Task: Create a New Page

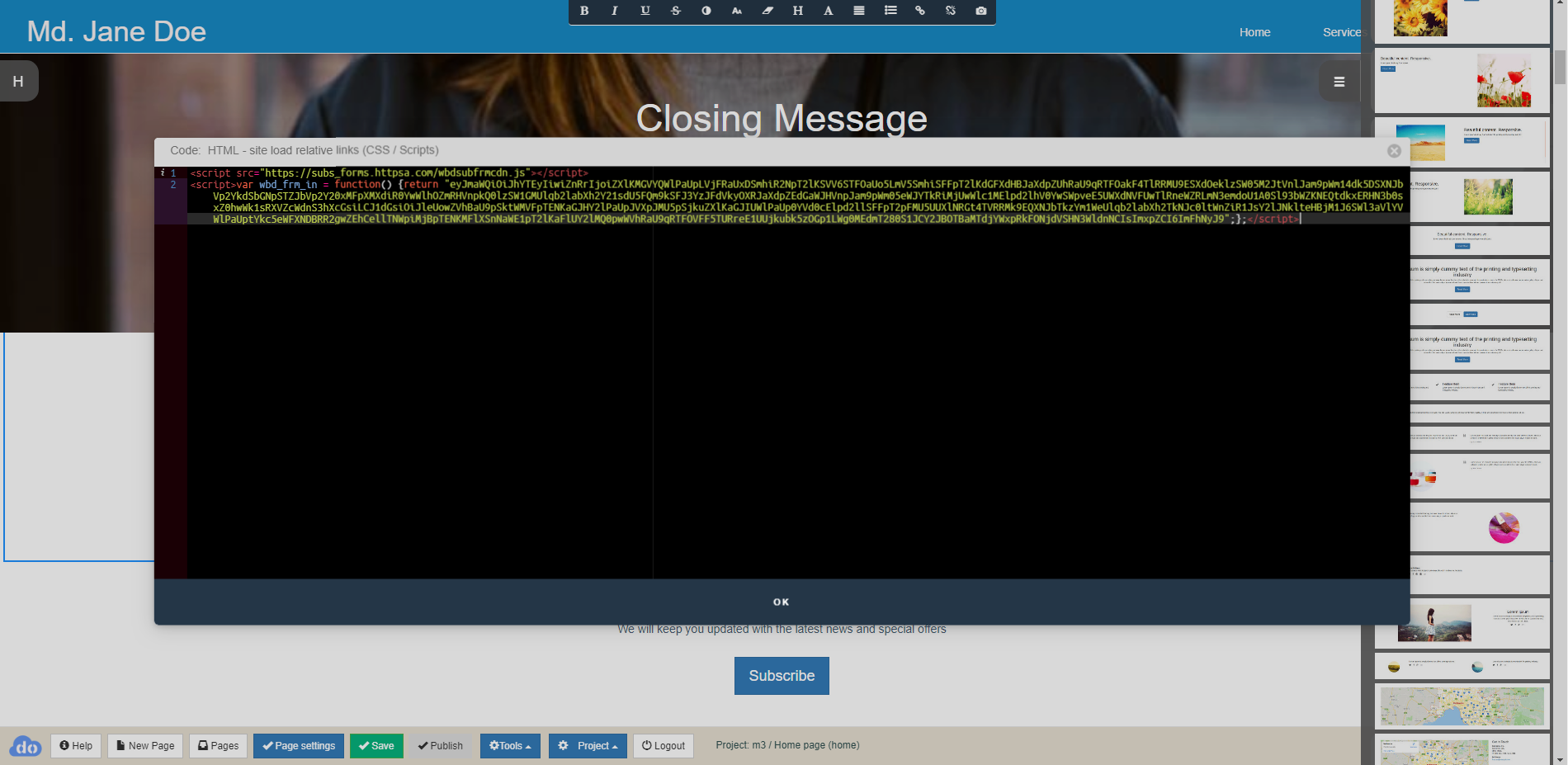Action: [145, 746]
